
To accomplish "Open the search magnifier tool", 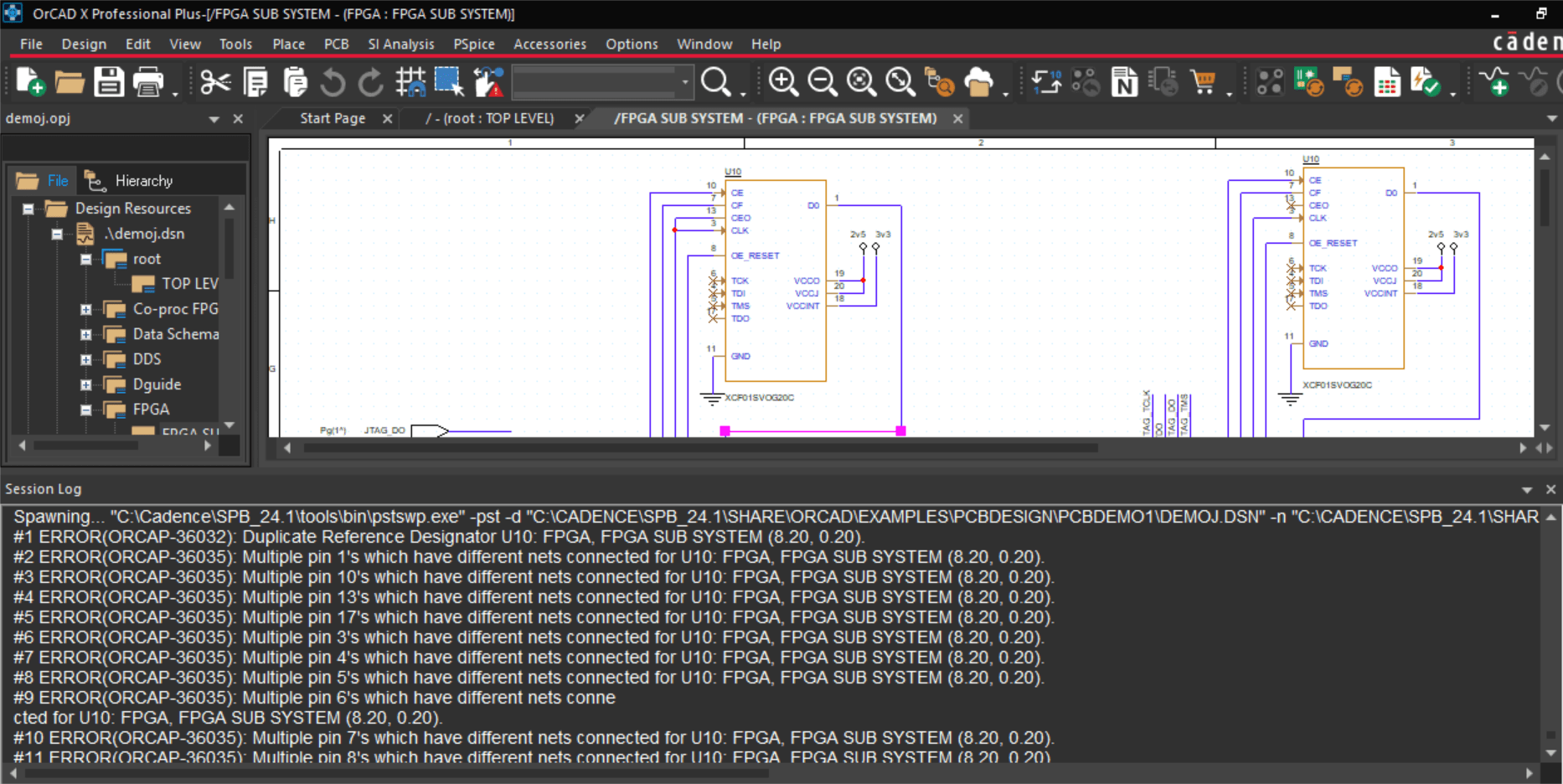I will (x=715, y=82).
